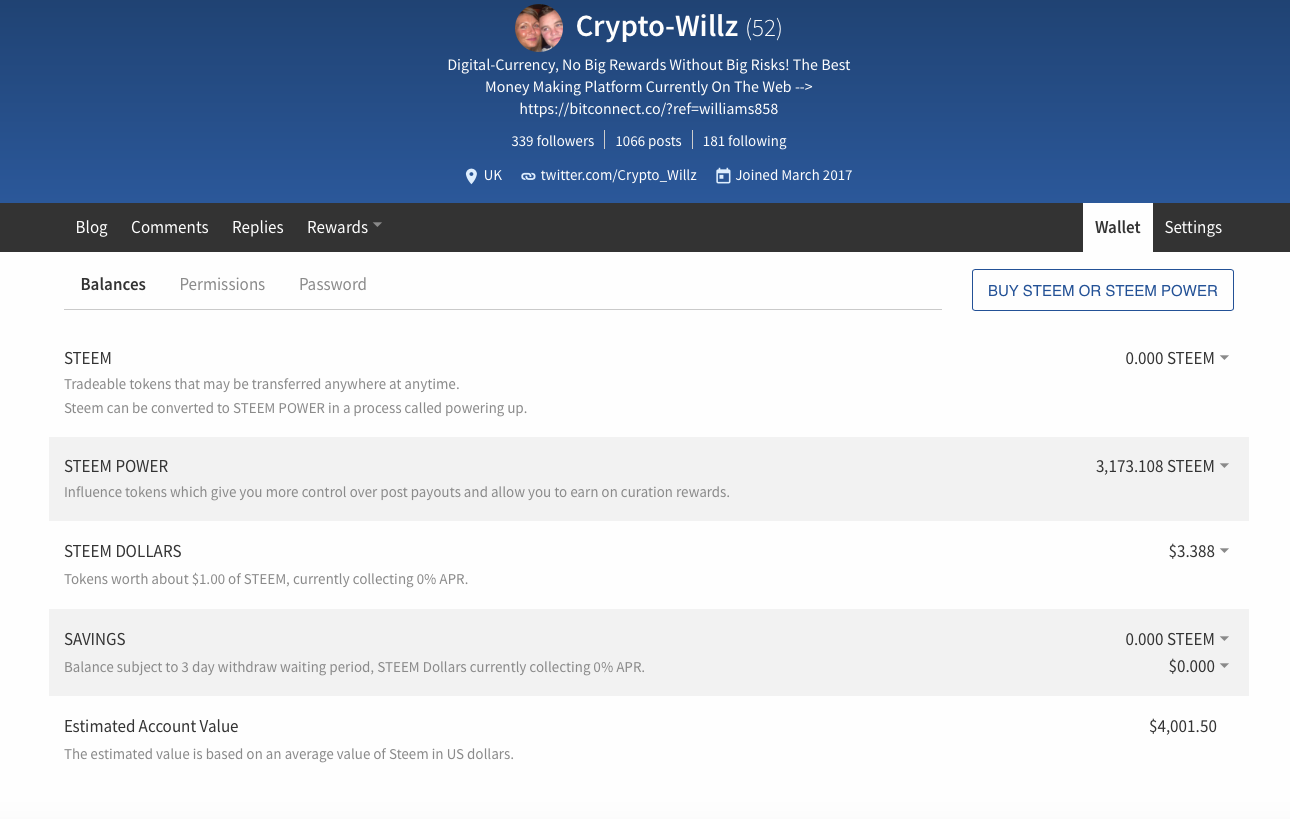
Task: Click the bitconnect.co referral URL text
Action: click(648, 109)
